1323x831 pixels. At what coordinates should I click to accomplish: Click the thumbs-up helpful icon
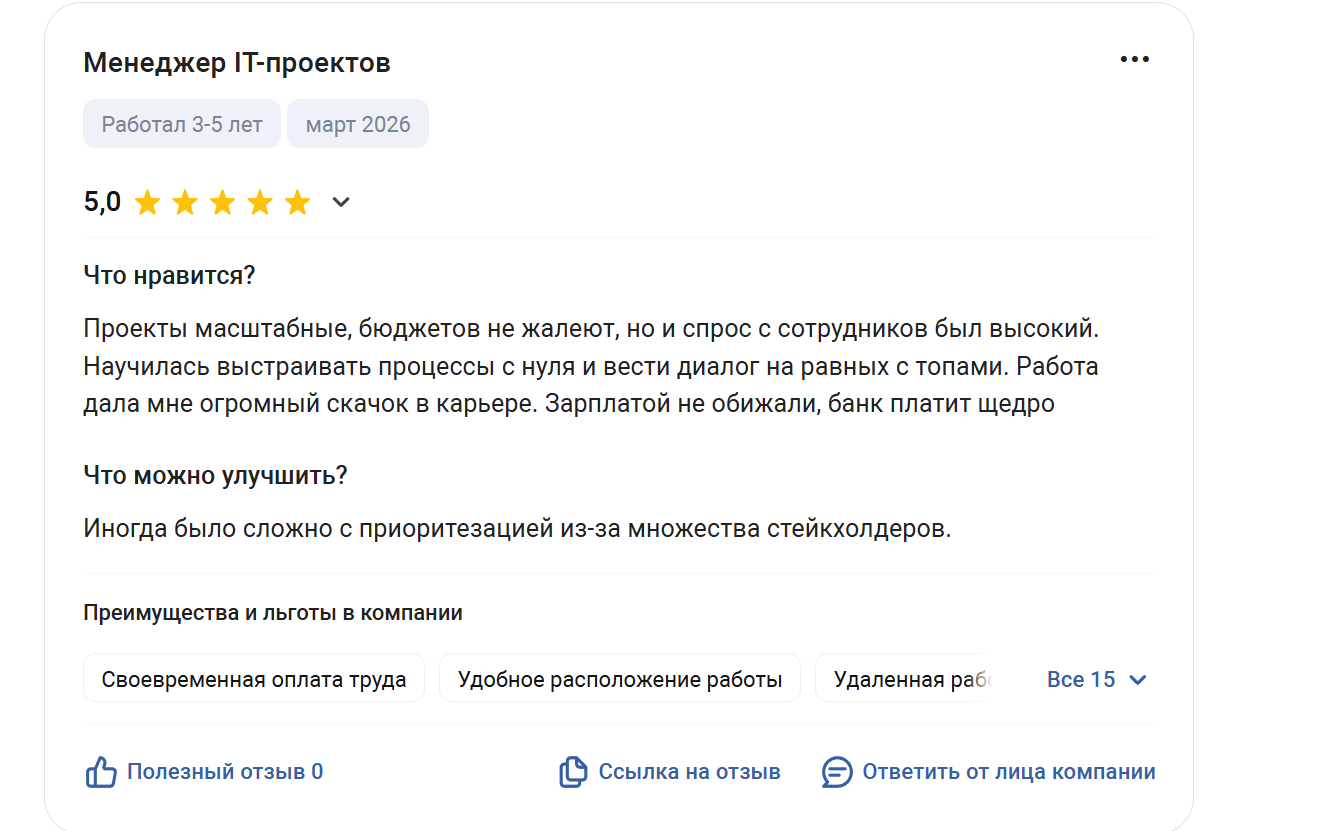point(101,772)
